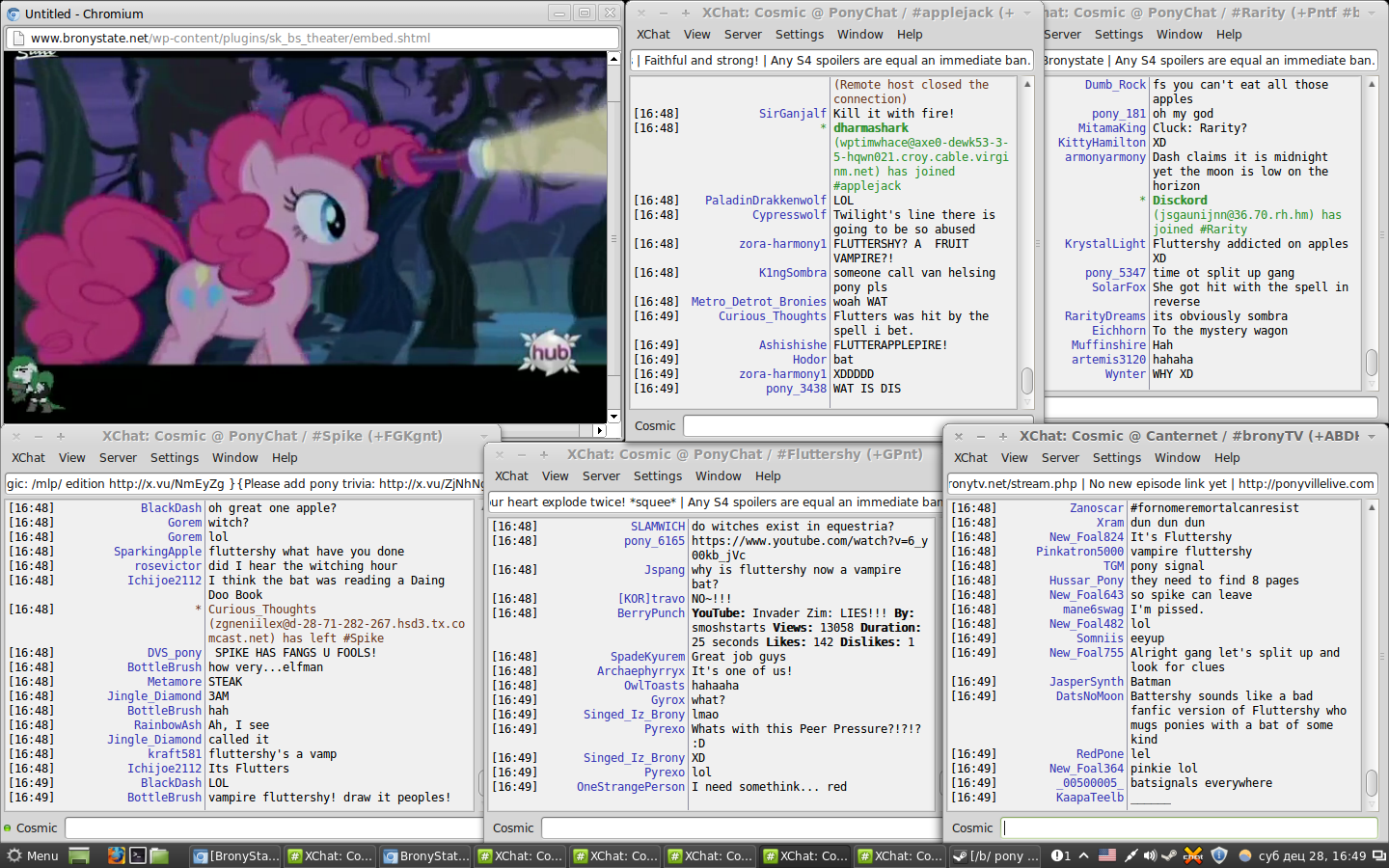Click the nickname SparkingApple in #Spike chat
The width and height of the screenshot is (1389, 868).
pyautogui.click(x=158, y=552)
